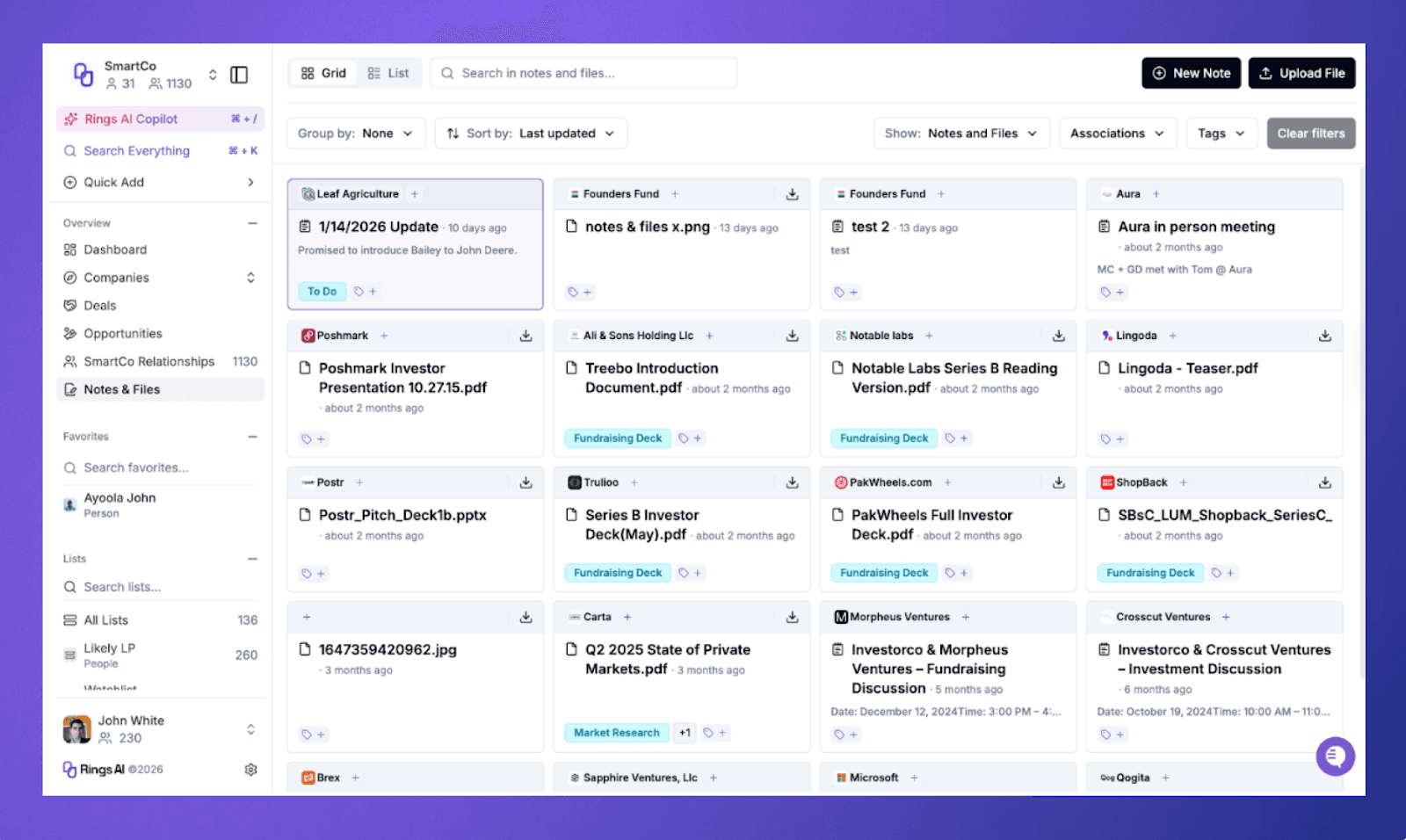Click the settings gear next to Rings AI
1406x840 pixels.
pos(250,769)
